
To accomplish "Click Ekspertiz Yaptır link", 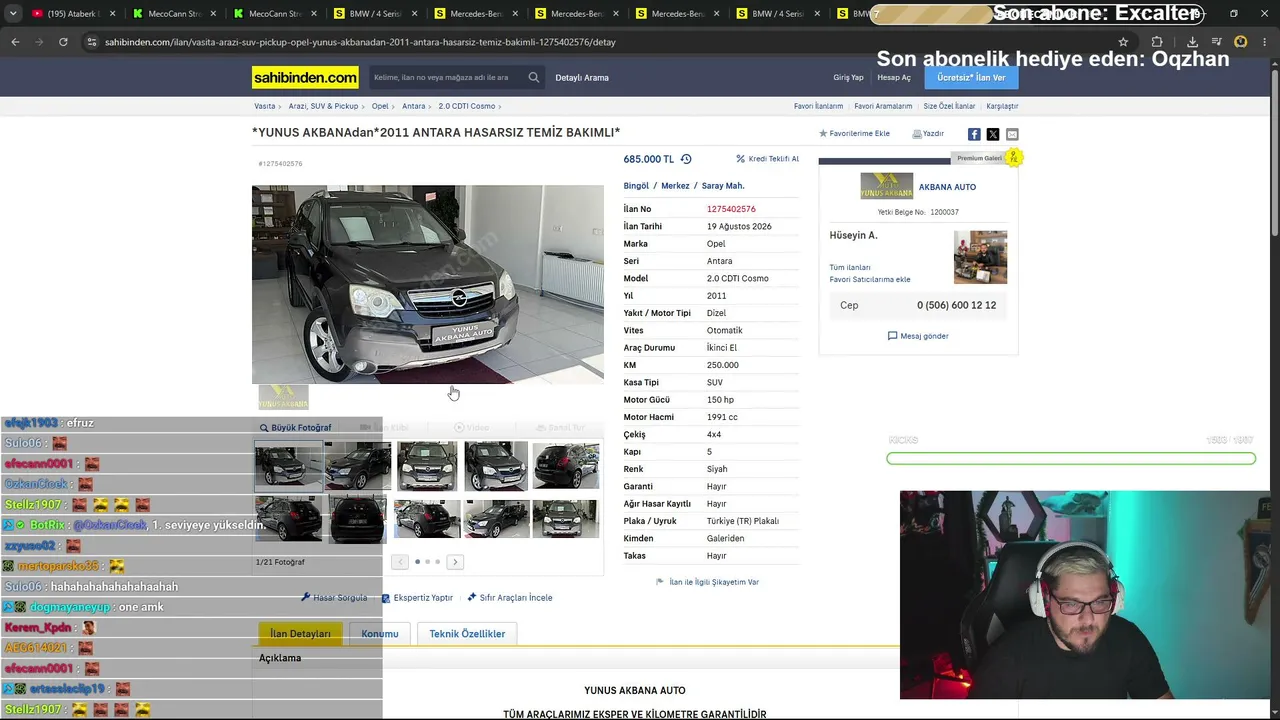I will [417, 598].
